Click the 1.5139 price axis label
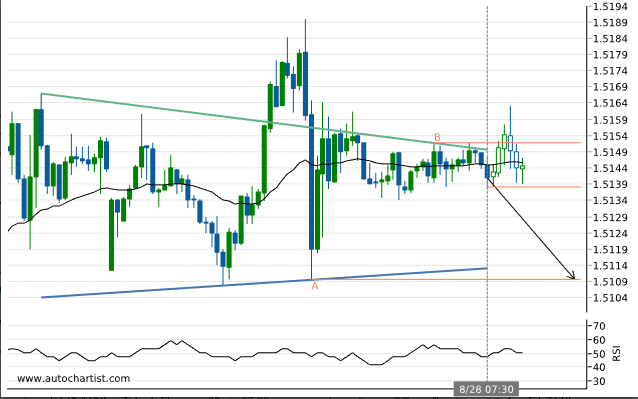The image size is (638, 399). coord(610,185)
